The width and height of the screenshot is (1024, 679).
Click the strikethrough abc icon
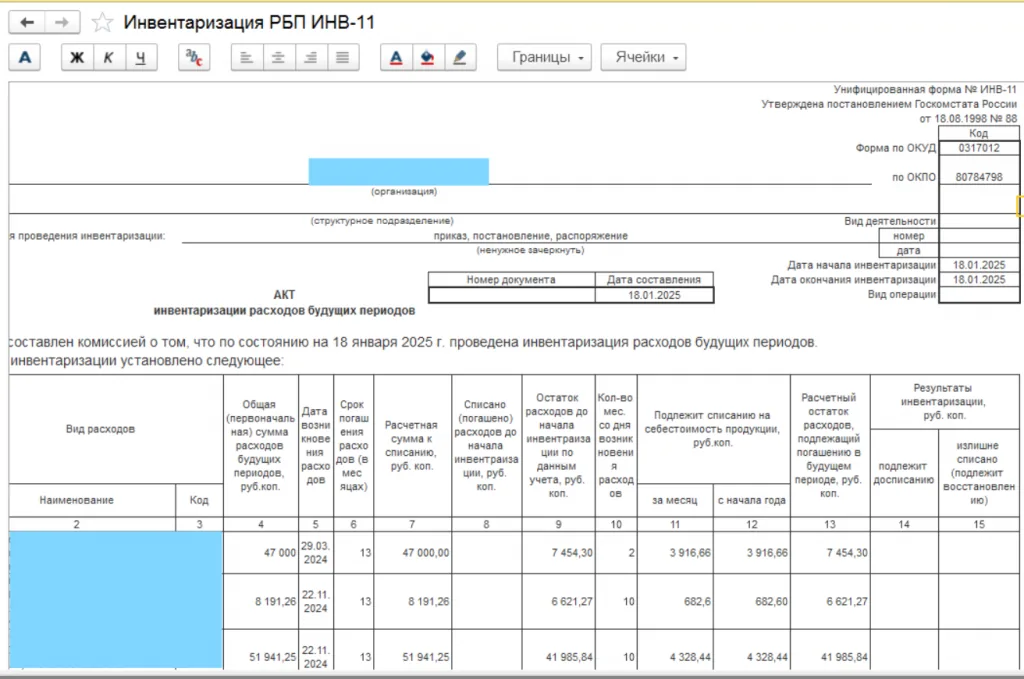click(x=194, y=57)
